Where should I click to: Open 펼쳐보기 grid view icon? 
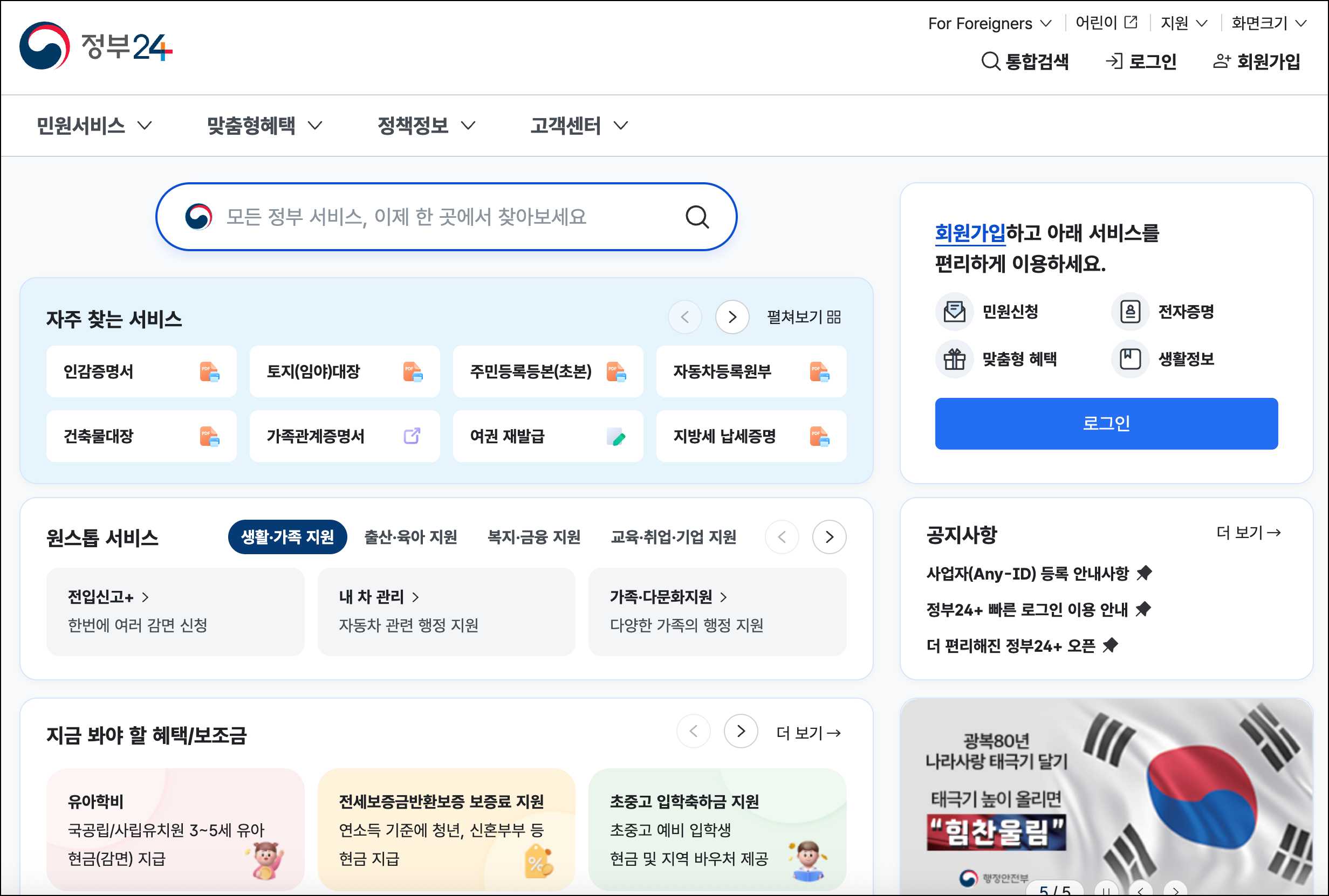point(834,317)
